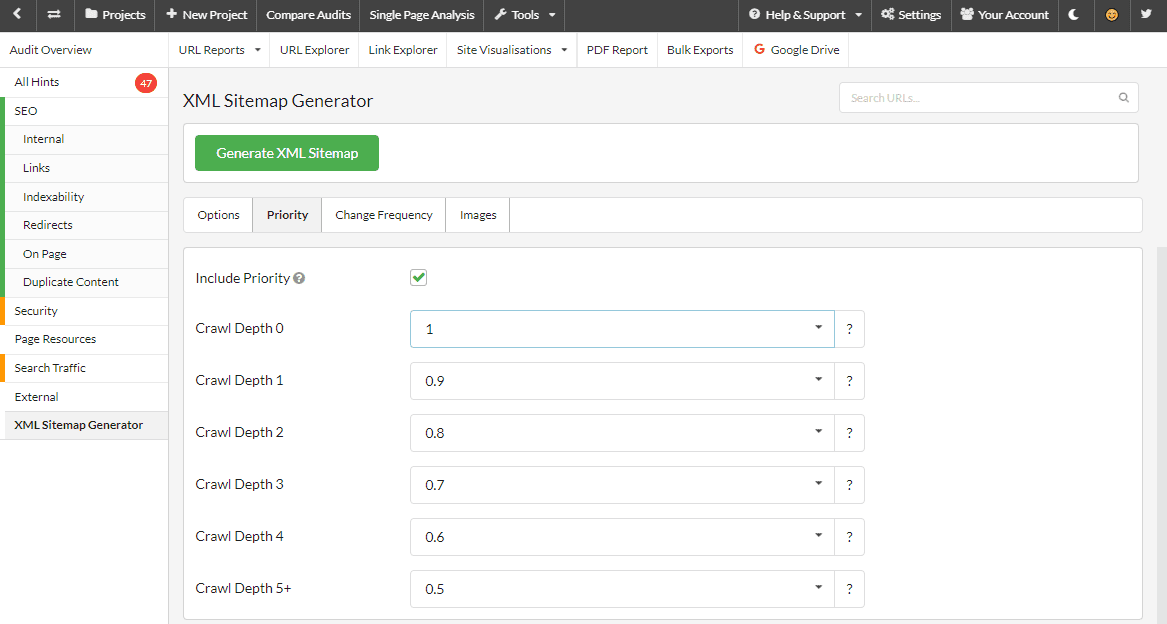Uncheck the Include Priority checkbox

[418, 278]
